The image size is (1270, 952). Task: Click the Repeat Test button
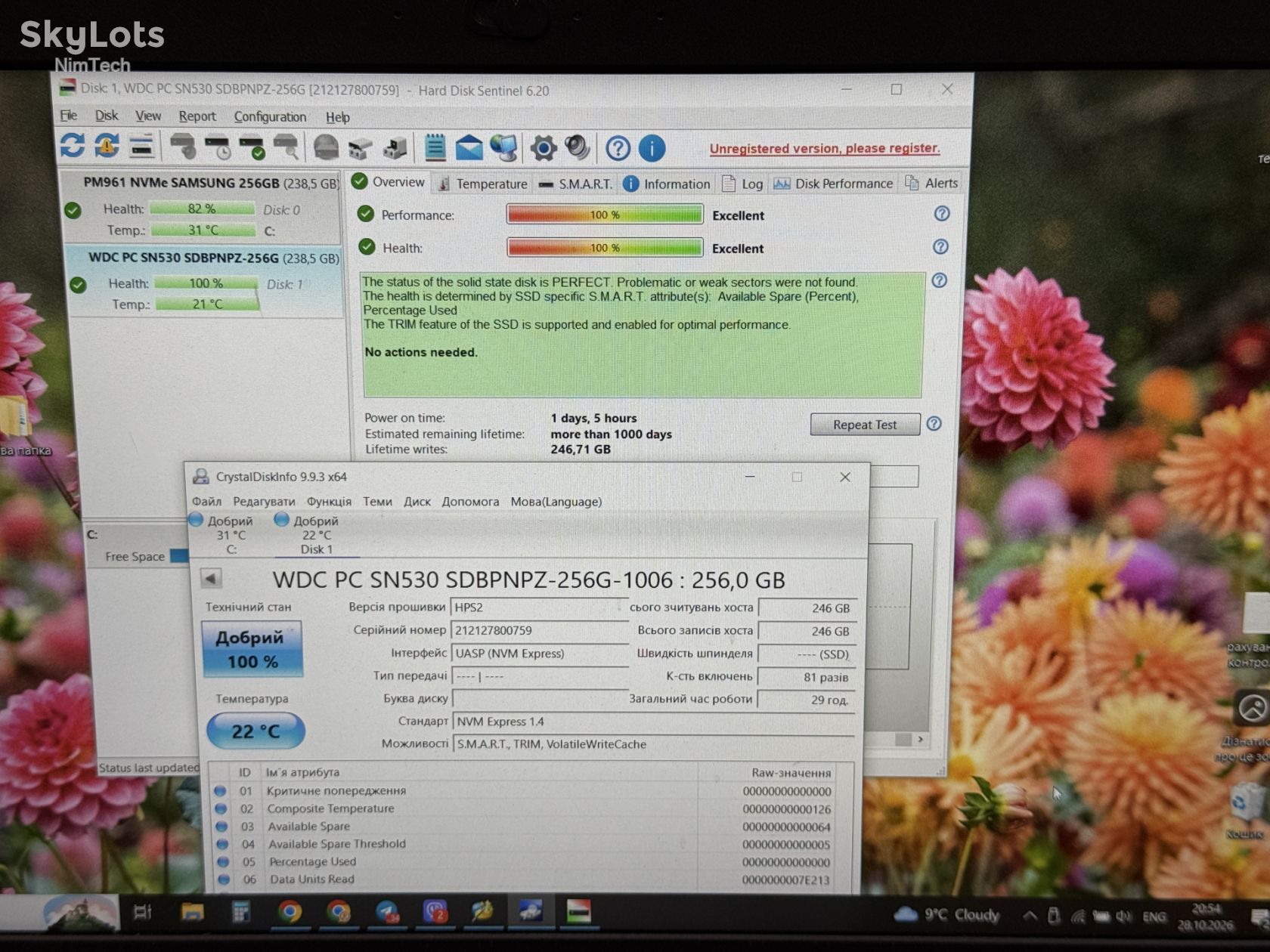(865, 425)
